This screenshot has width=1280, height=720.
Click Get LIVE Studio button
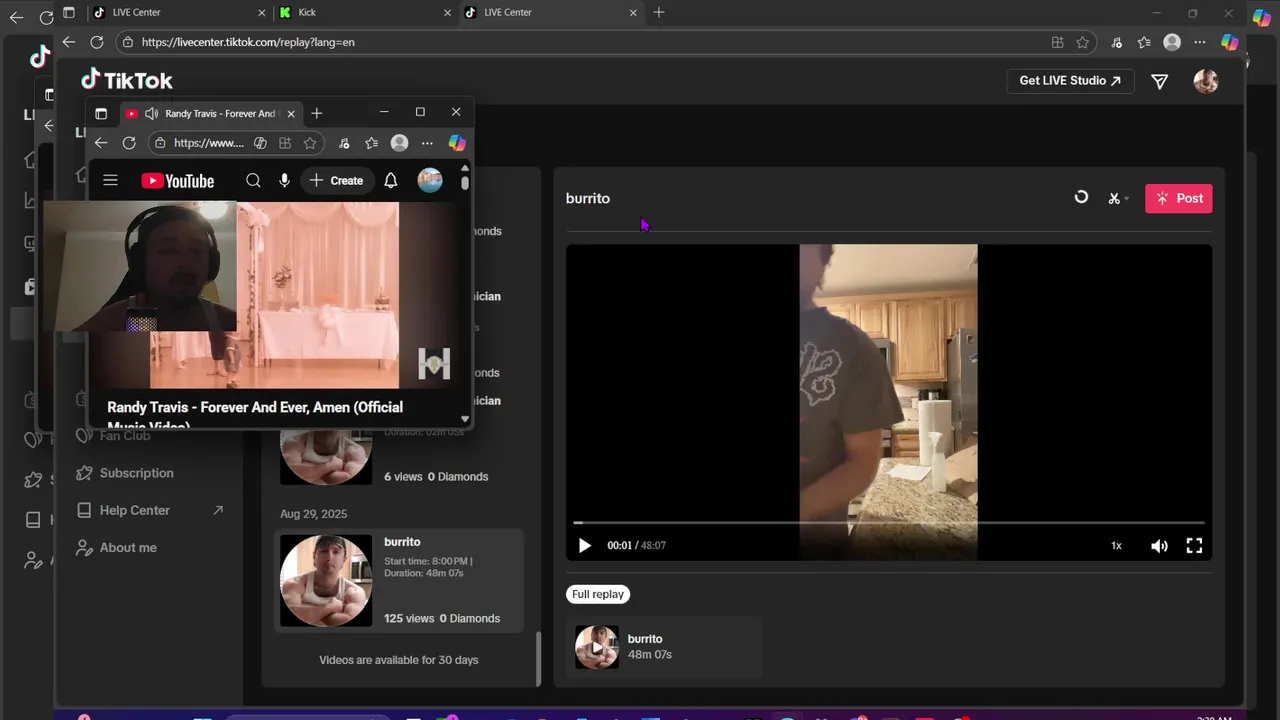pos(1070,81)
